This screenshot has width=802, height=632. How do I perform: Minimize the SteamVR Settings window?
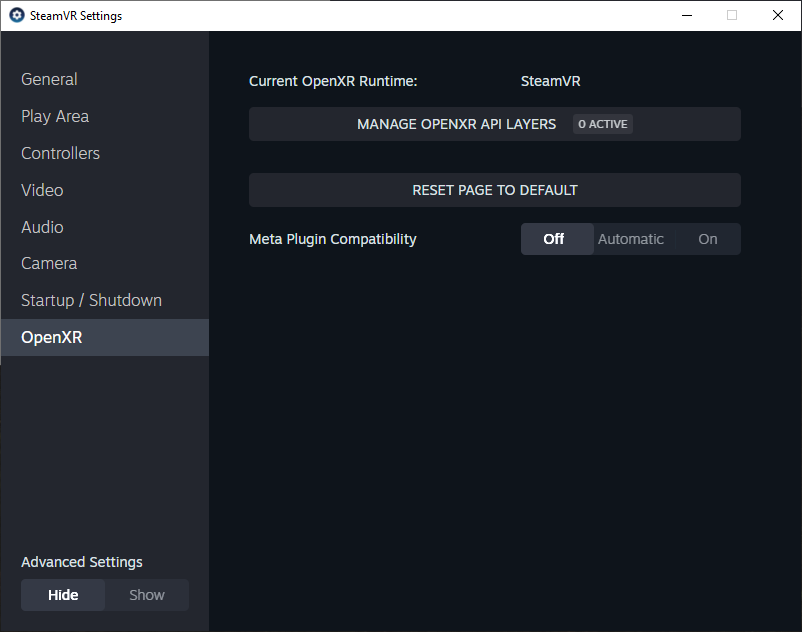pyautogui.click(x=687, y=15)
